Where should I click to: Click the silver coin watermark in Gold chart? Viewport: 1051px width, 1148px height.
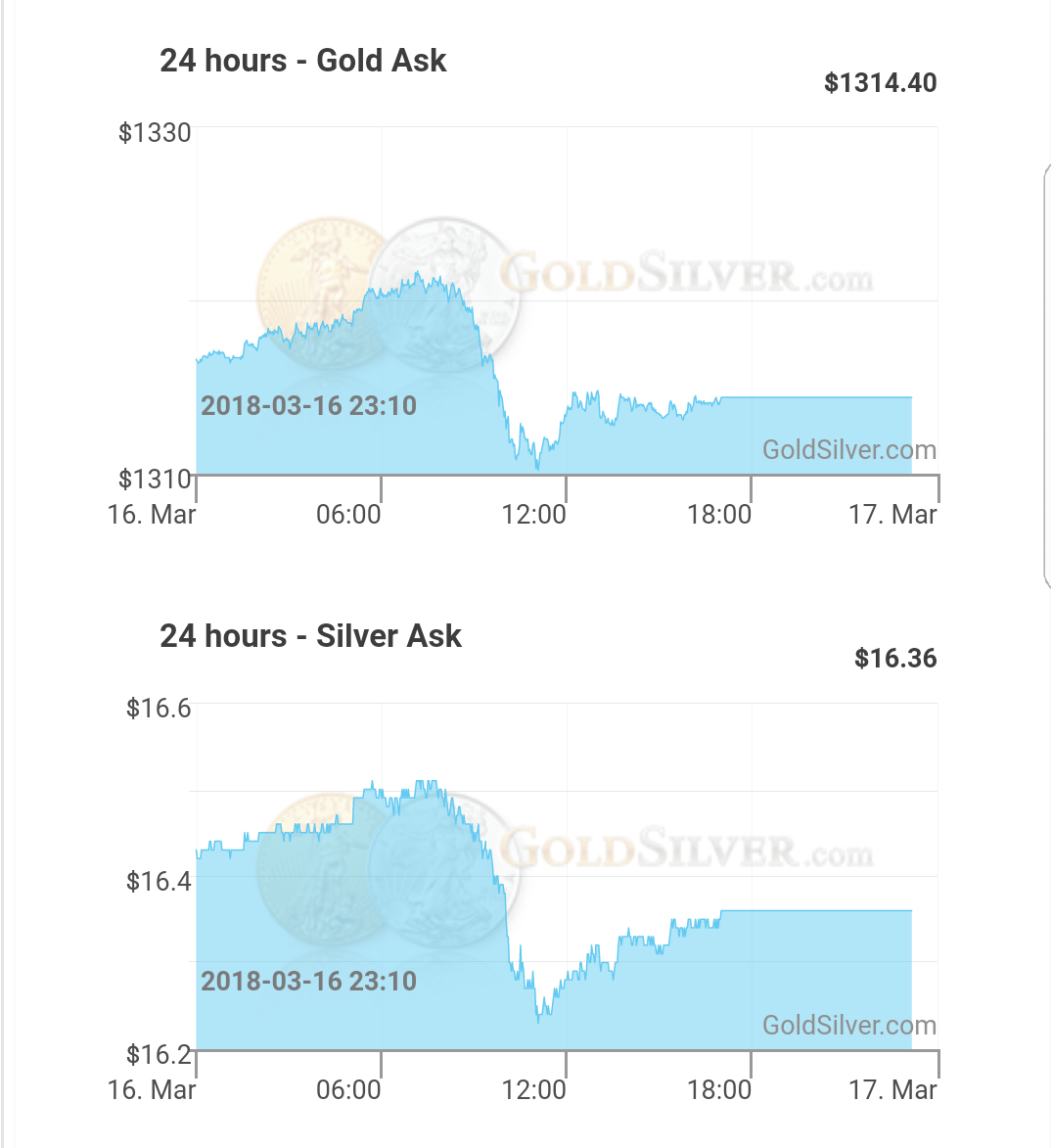coord(444,293)
